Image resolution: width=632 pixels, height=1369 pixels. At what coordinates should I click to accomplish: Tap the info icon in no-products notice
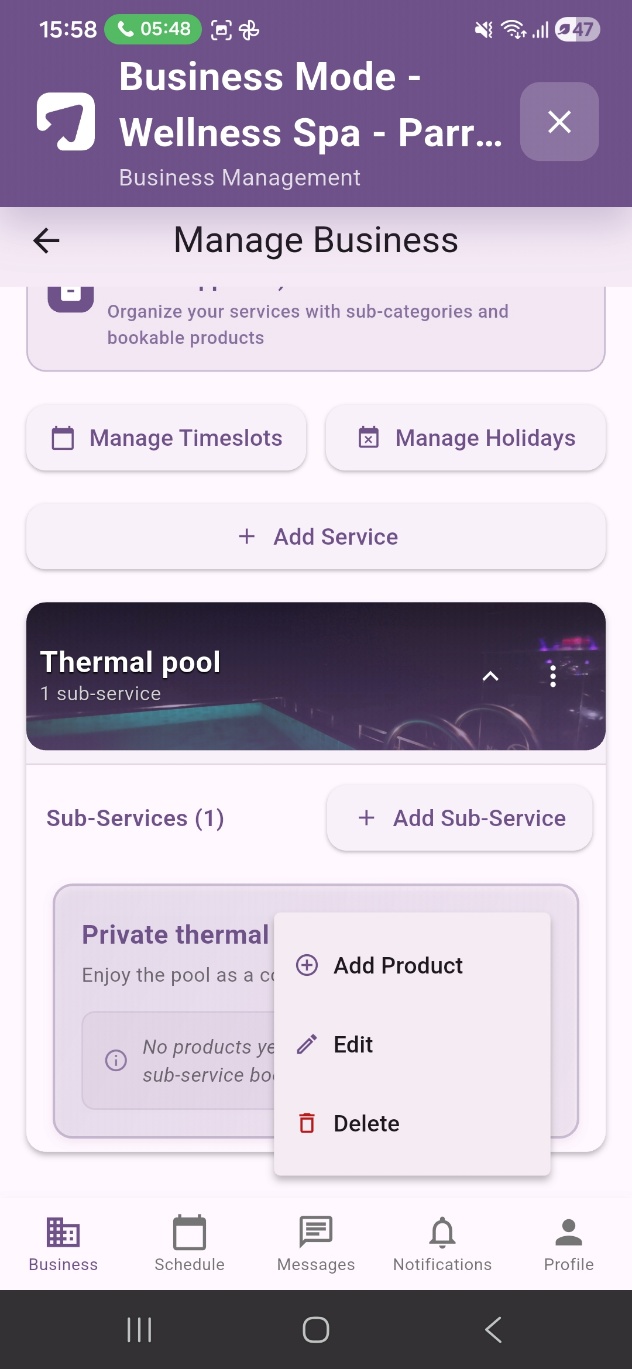tap(116, 1061)
